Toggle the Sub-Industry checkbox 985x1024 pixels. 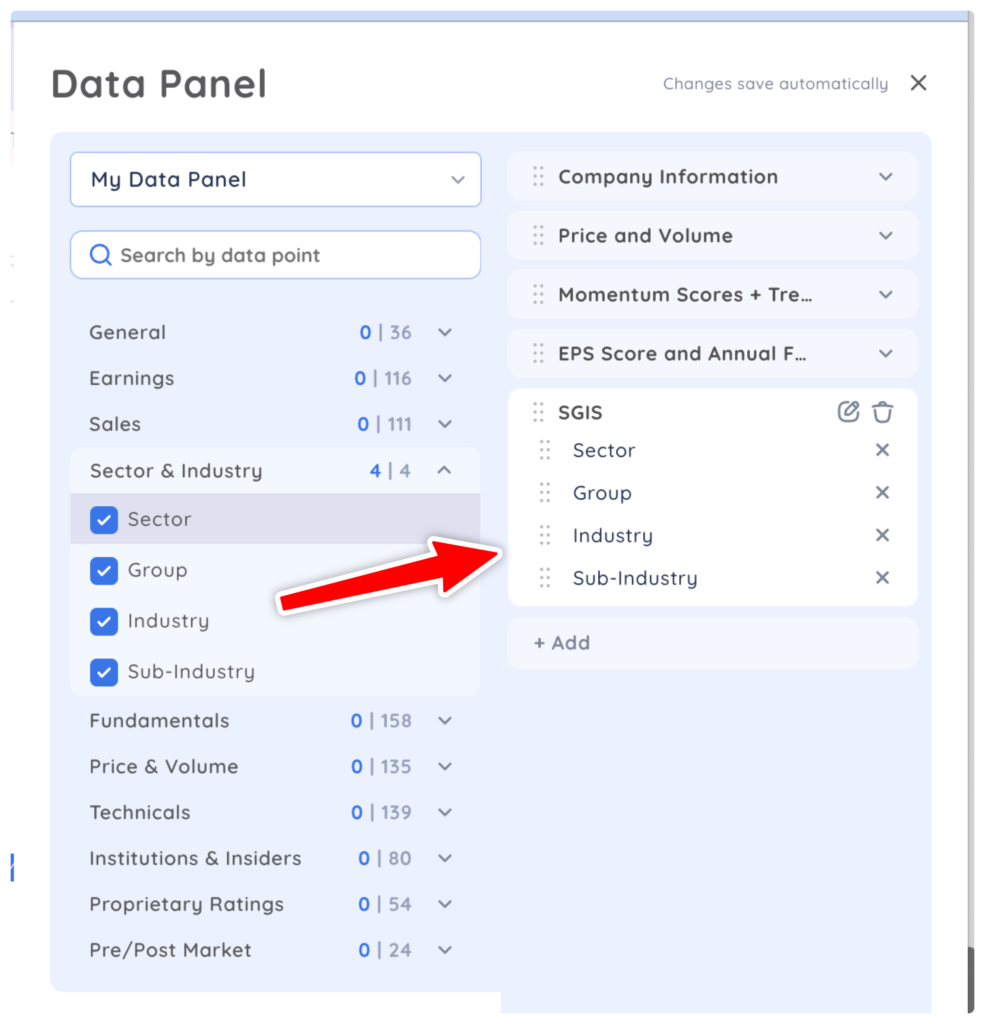[x=104, y=672]
